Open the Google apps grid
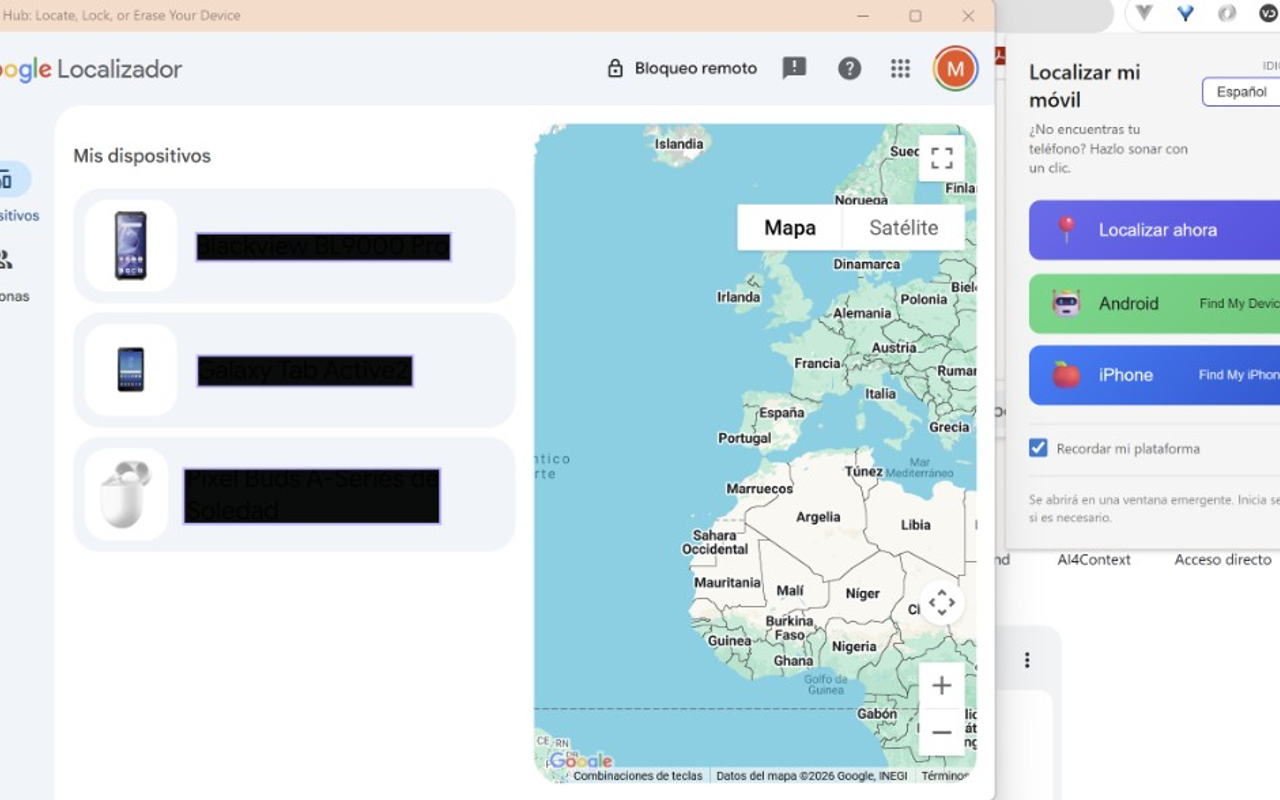This screenshot has width=1280, height=800. pos(900,68)
